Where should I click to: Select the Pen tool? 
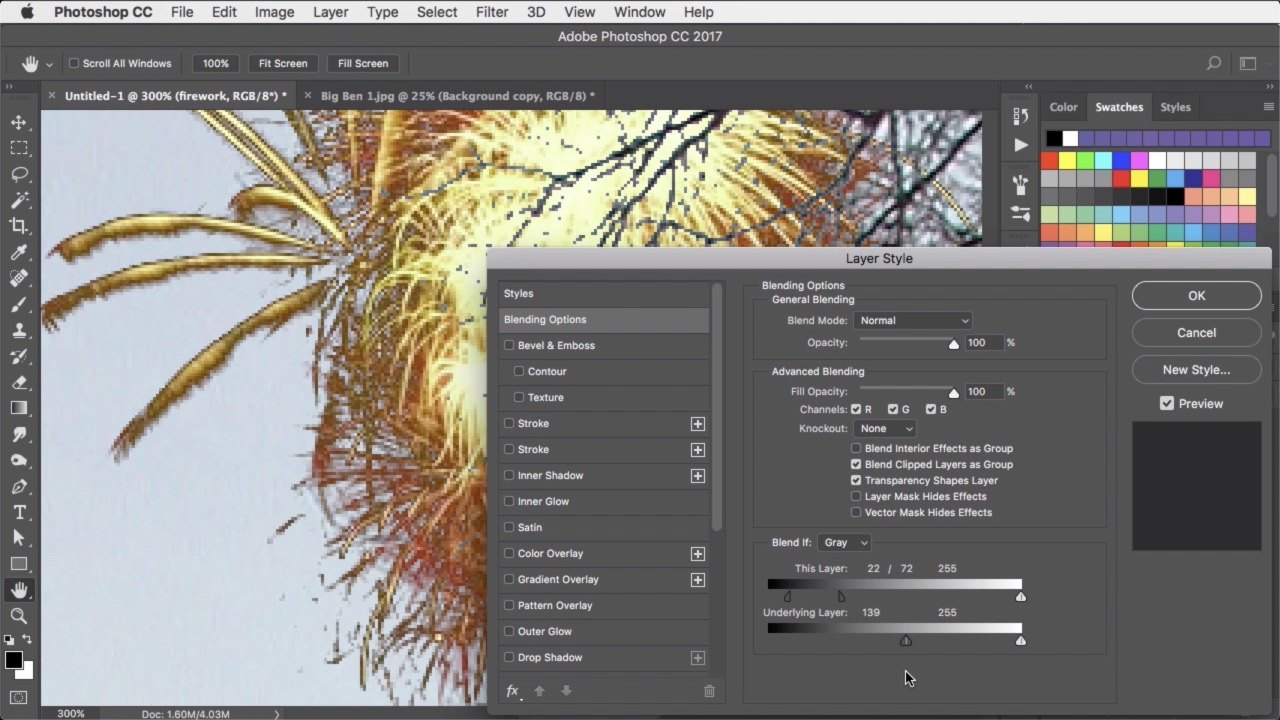click(x=19, y=486)
